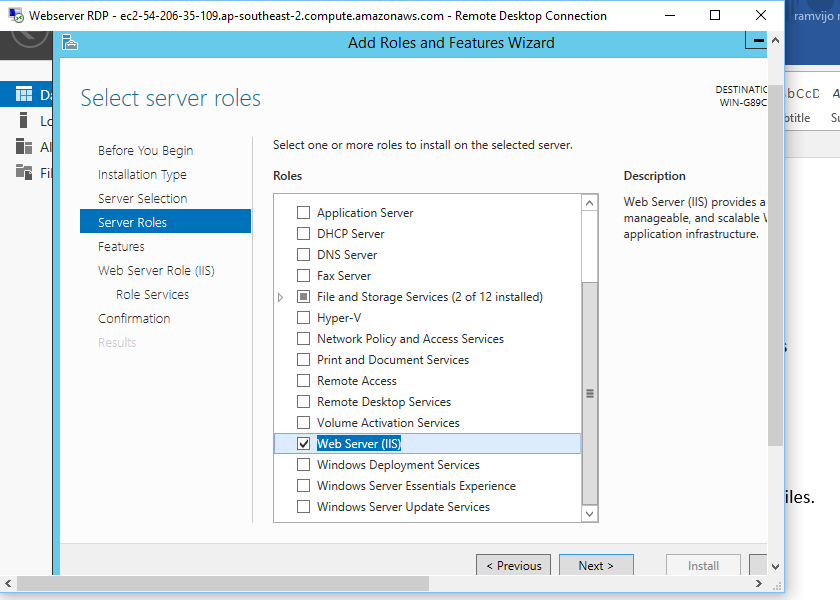Click the Local Server icon in sidebar
The image size is (840, 600).
tap(23, 120)
